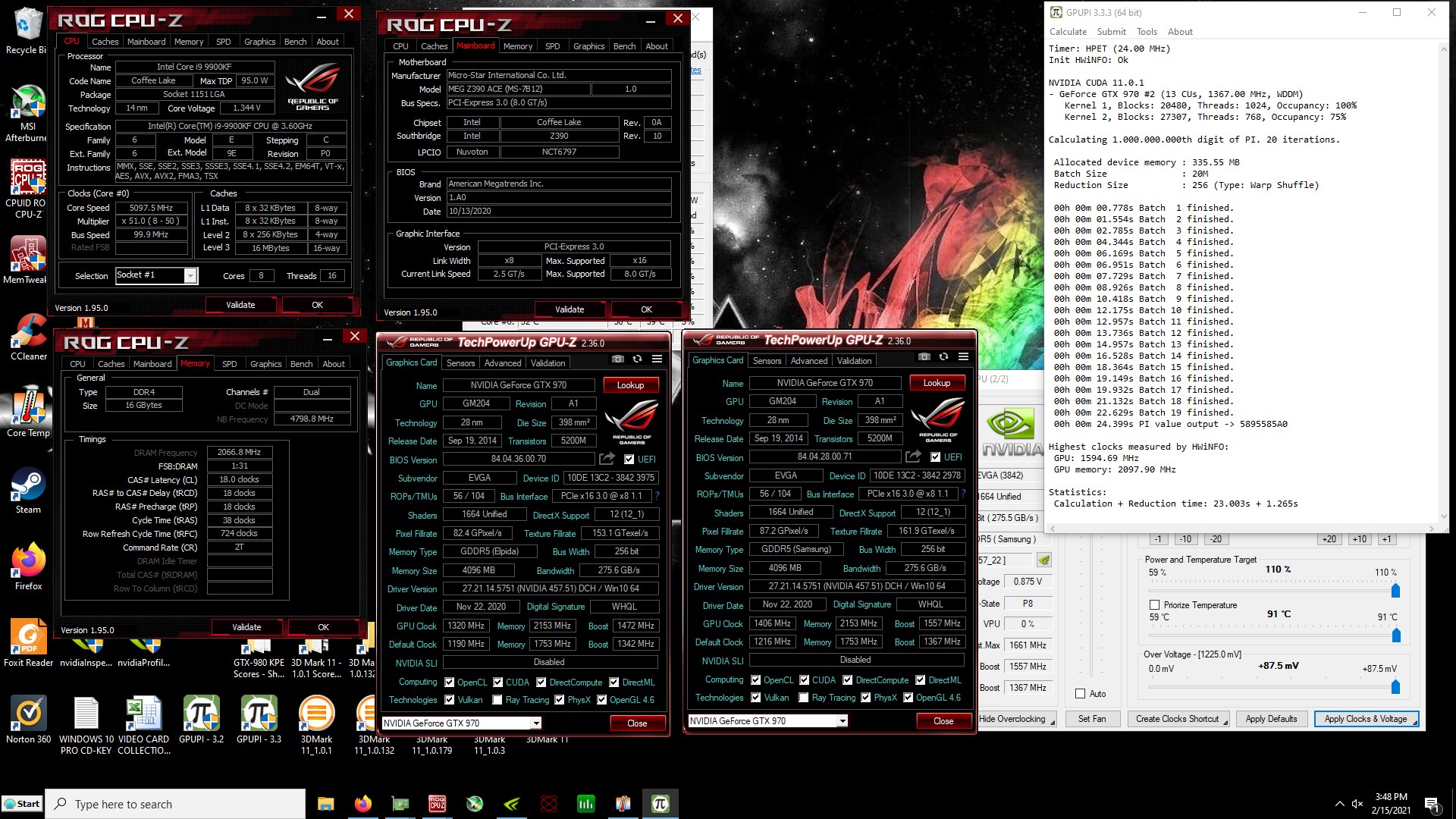Click Set Fan button

point(1092,719)
